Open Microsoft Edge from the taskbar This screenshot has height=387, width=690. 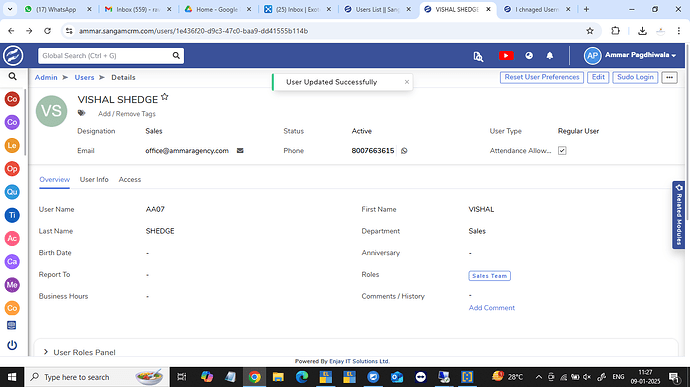coord(302,377)
